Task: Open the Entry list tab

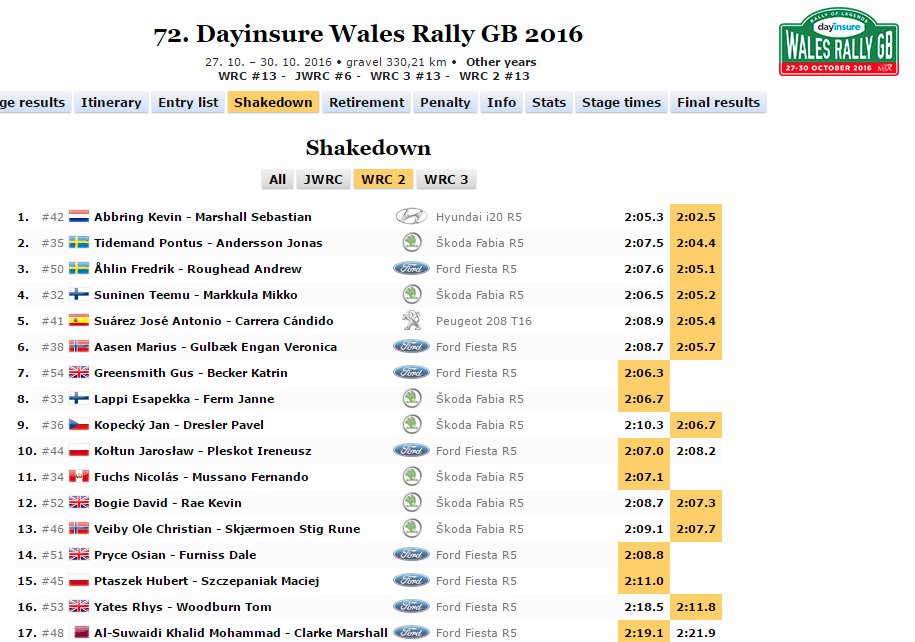Action: pos(188,102)
